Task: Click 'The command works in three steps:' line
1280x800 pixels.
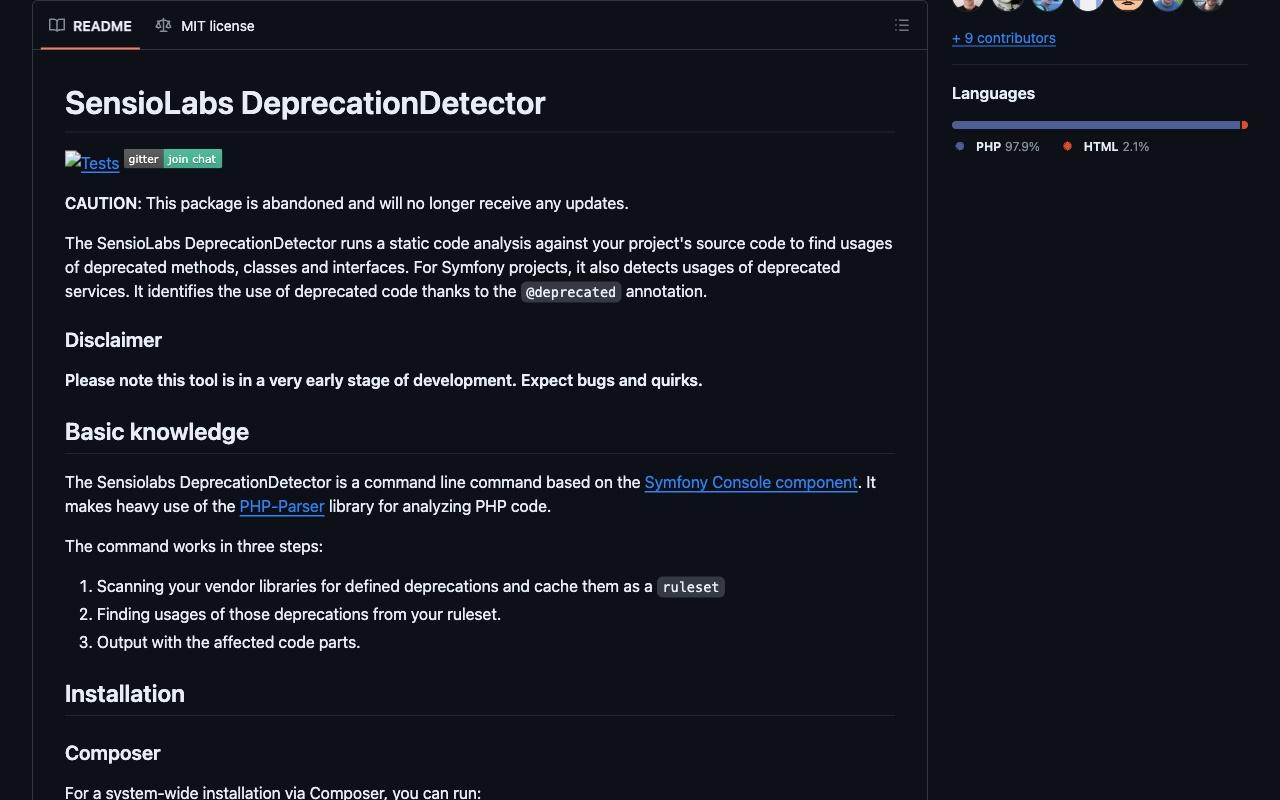Action: click(x=194, y=546)
